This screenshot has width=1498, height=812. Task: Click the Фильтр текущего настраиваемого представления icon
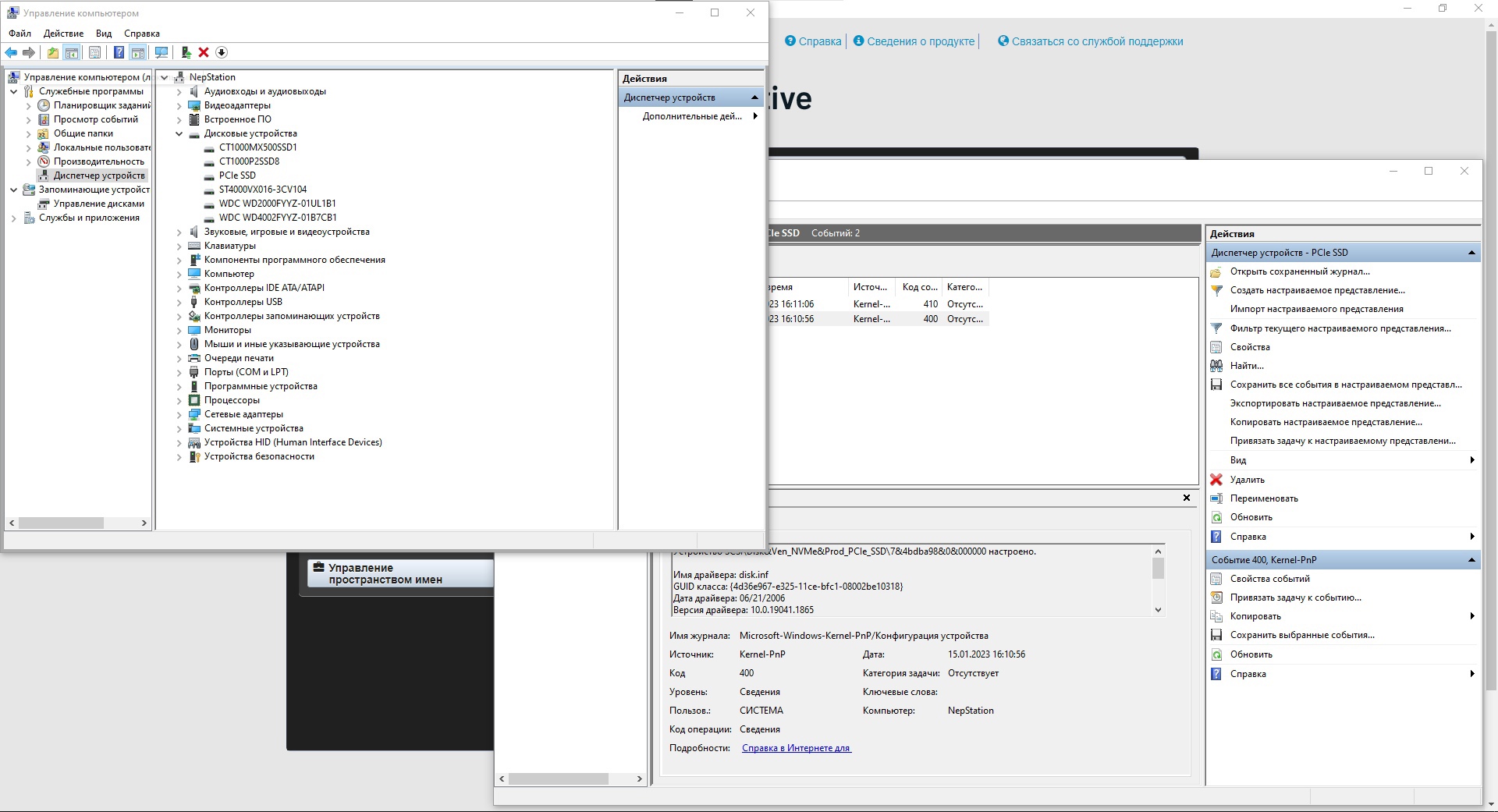click(1216, 328)
